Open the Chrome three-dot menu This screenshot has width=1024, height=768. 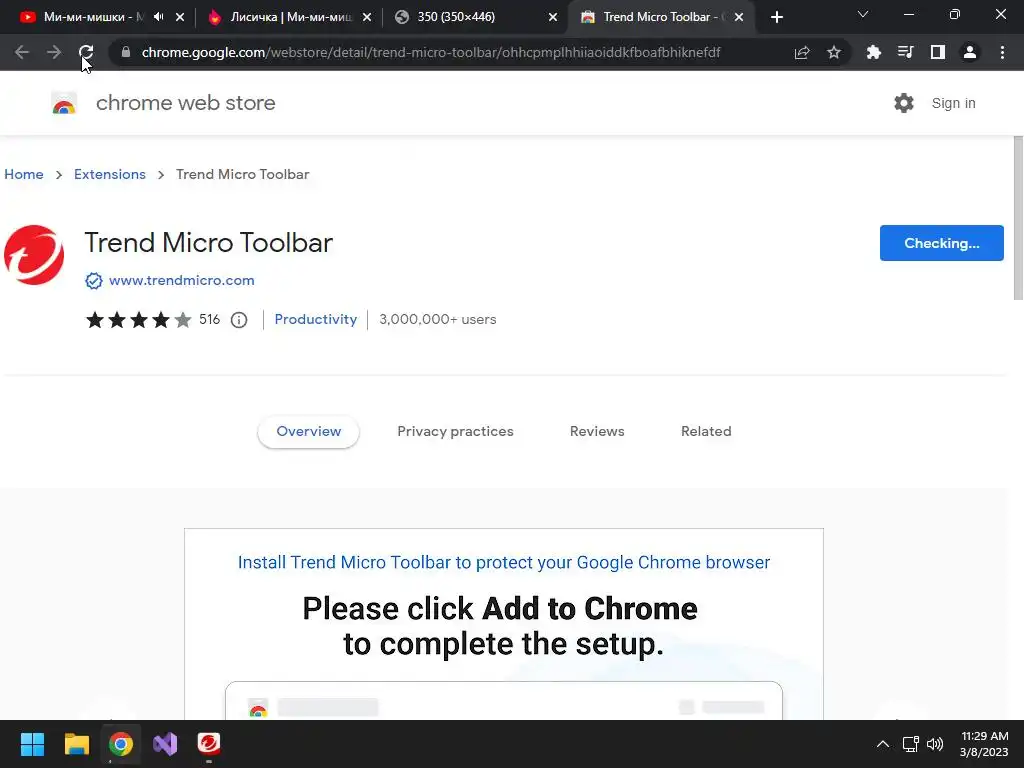pyautogui.click(x=1002, y=52)
